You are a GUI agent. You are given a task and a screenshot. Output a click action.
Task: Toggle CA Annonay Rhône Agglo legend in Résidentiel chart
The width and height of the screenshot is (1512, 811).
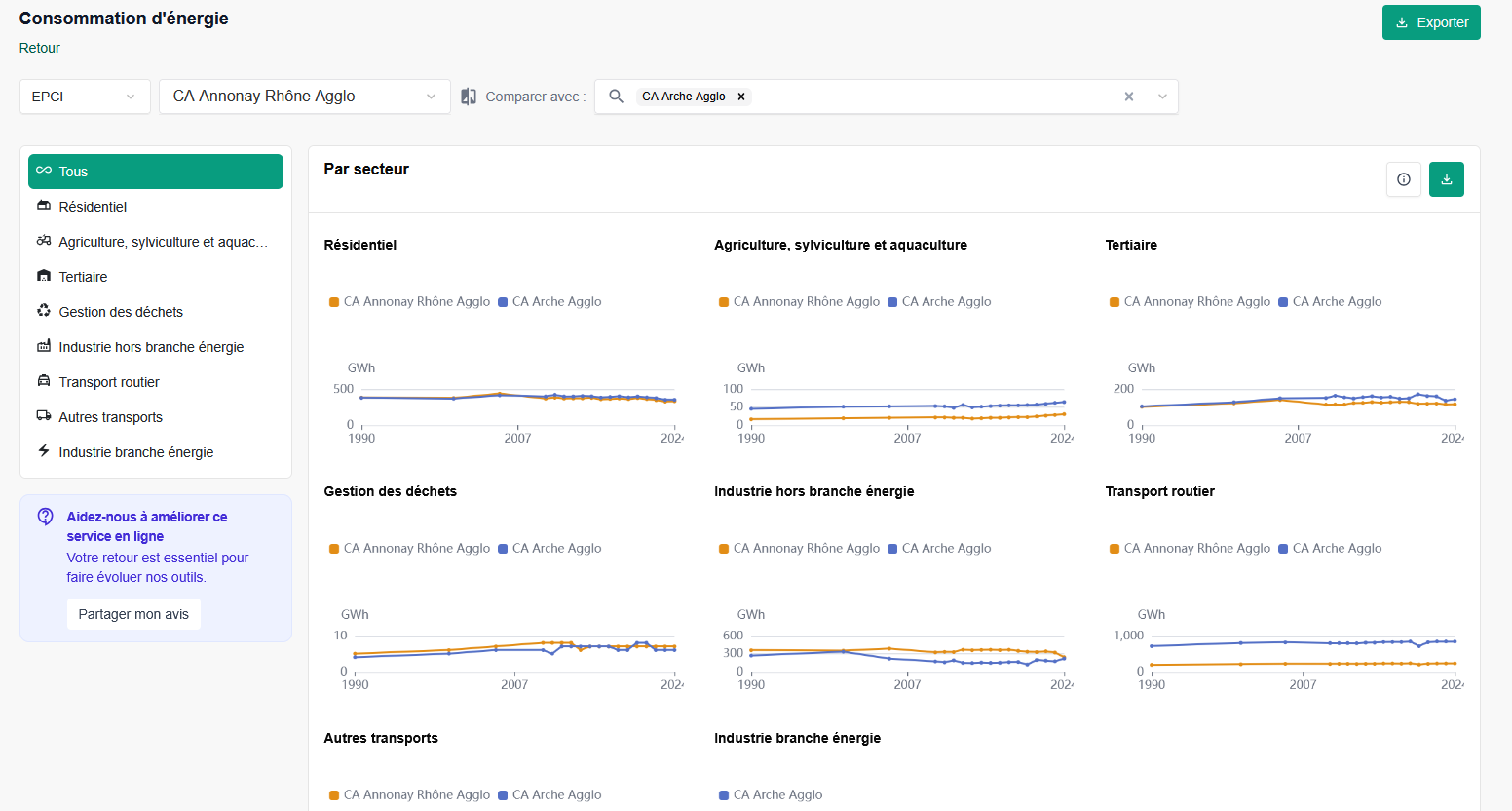[x=409, y=302]
